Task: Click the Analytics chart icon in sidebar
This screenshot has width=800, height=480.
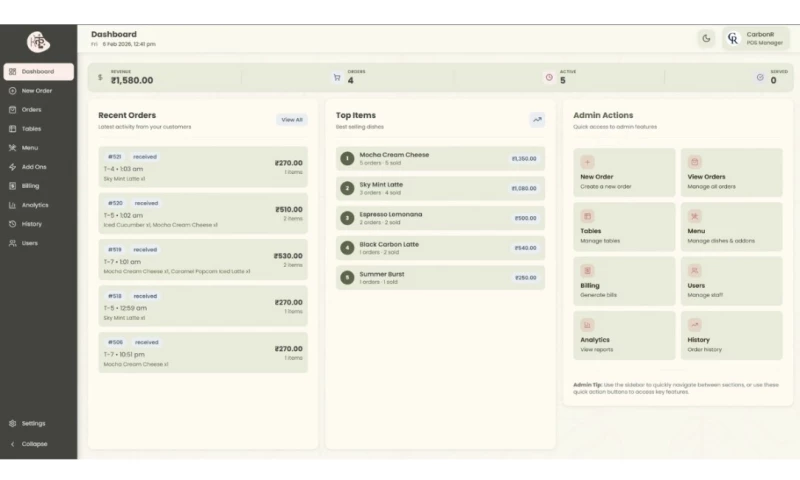Action: (x=12, y=205)
